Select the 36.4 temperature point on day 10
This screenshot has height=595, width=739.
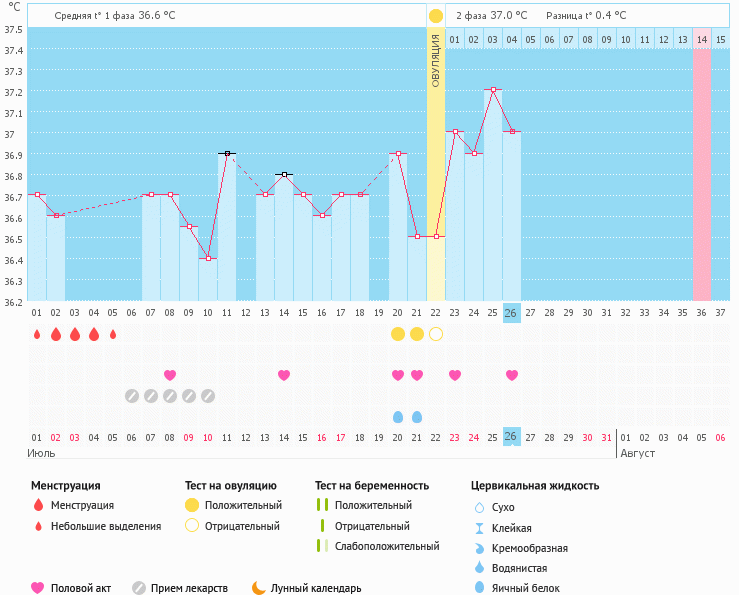(208, 258)
